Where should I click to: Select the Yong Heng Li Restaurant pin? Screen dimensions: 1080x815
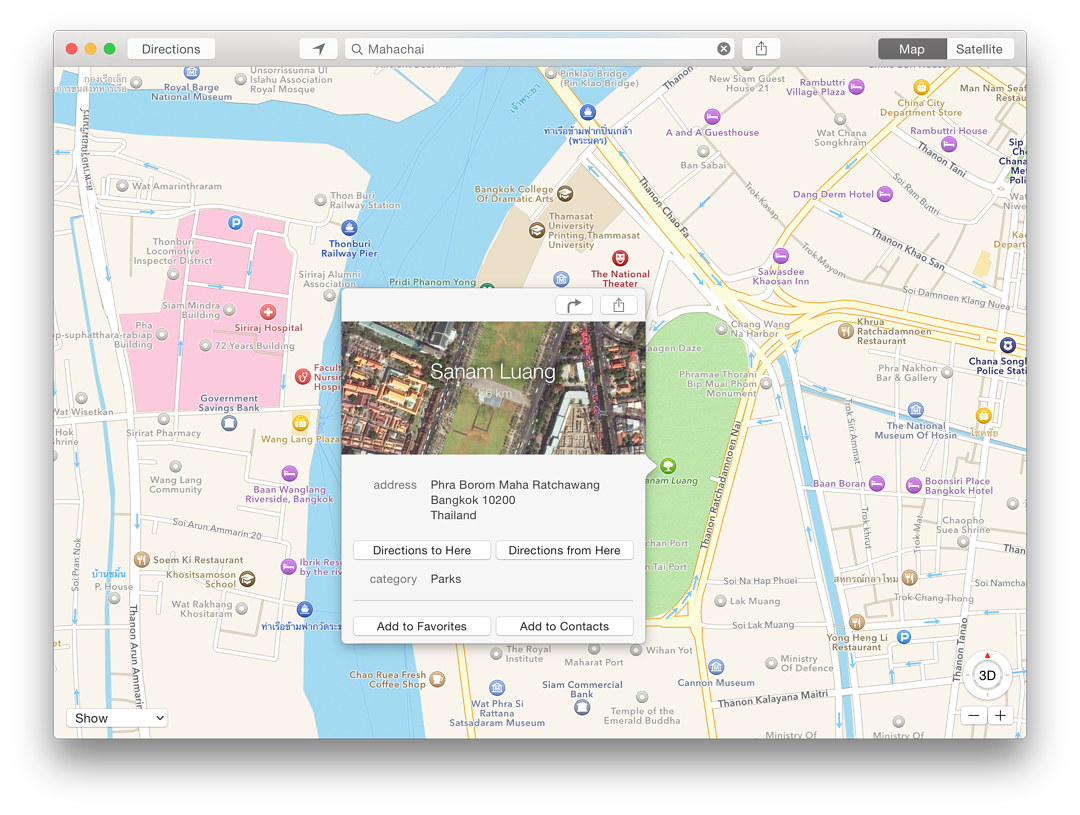(x=856, y=622)
